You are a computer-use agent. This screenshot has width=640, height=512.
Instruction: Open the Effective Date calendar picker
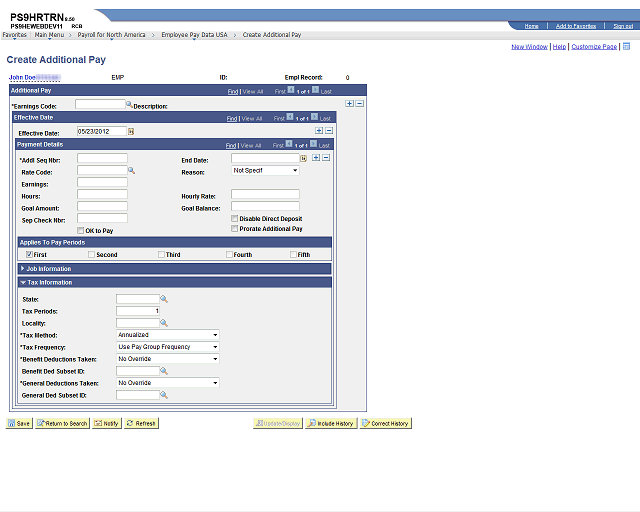coord(131,131)
